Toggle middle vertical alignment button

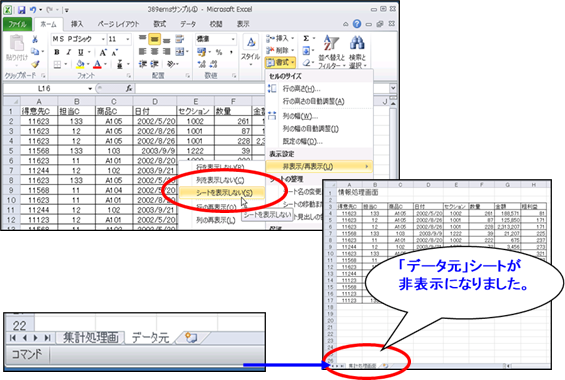pos(155,39)
